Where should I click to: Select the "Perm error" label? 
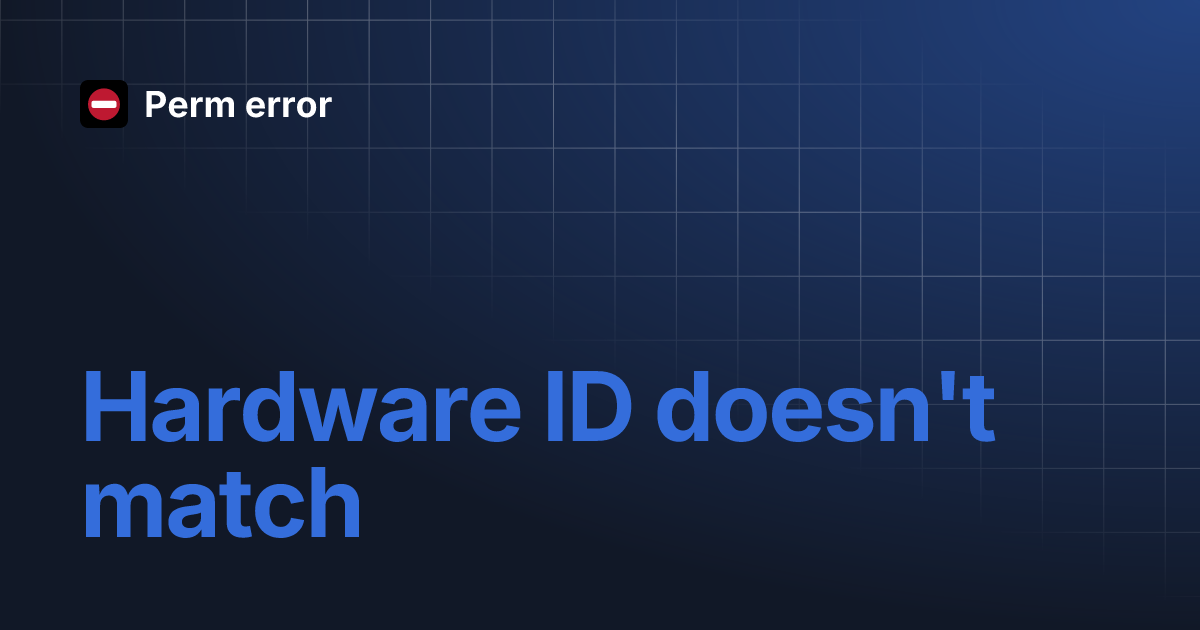pos(238,105)
